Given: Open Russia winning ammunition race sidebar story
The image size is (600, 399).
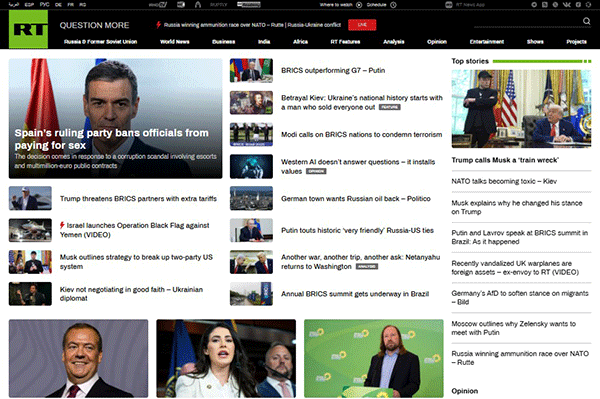Looking at the screenshot, I should 520,358.
